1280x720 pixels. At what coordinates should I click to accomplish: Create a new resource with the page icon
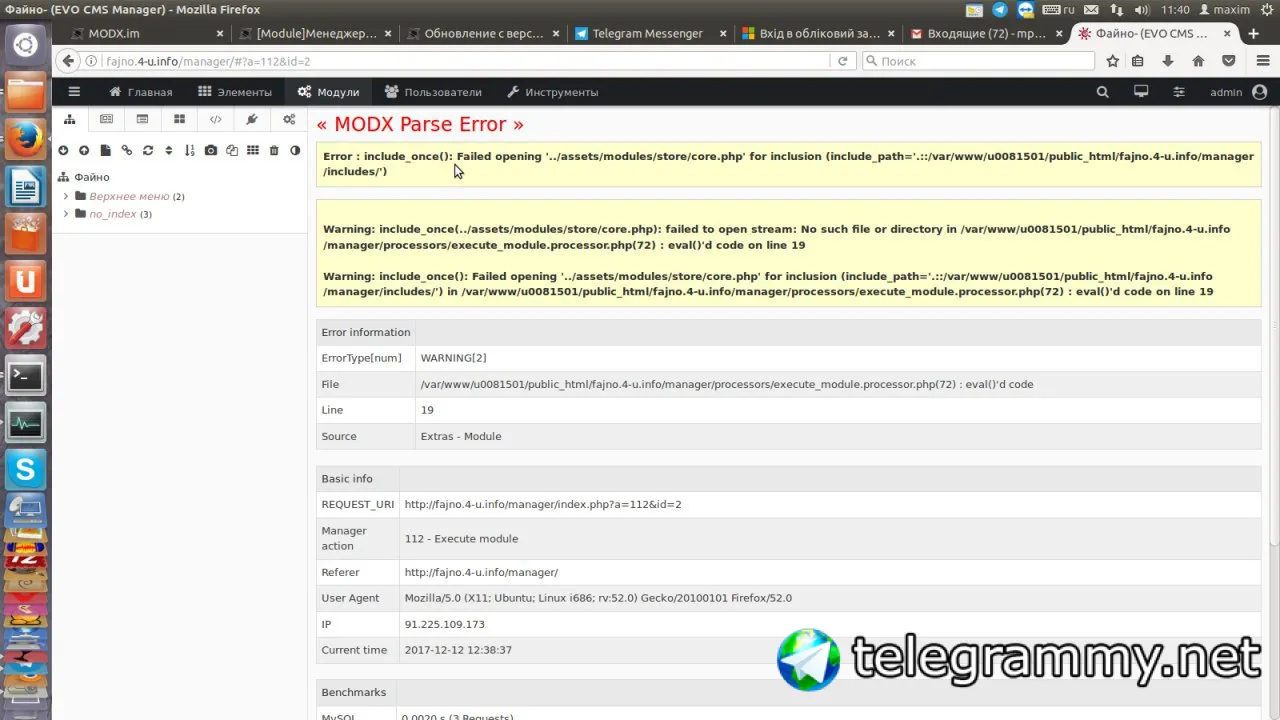(105, 151)
